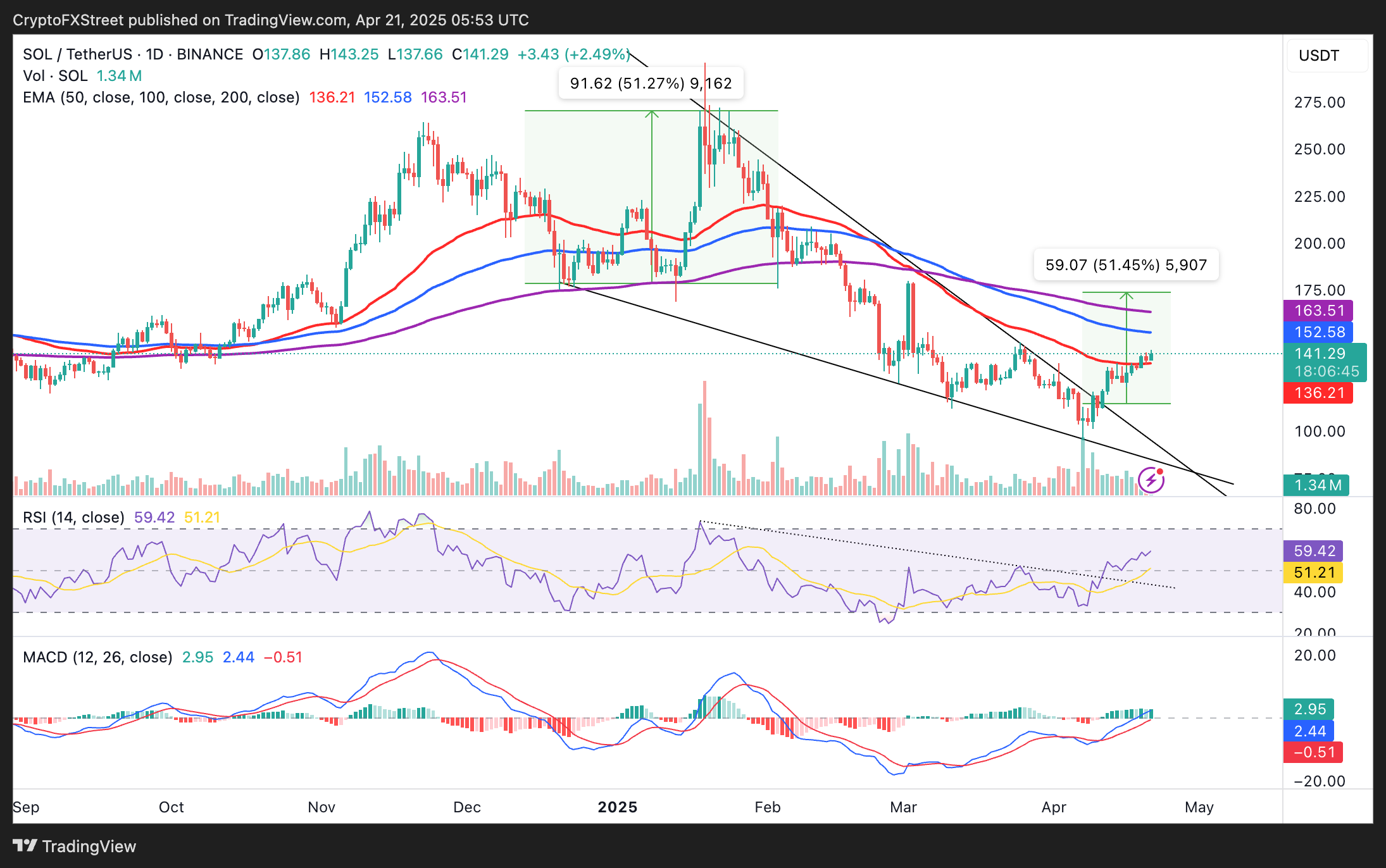This screenshot has height=868, width=1386.
Task: Click the 1.34 M volume tag
Action: [1317, 485]
